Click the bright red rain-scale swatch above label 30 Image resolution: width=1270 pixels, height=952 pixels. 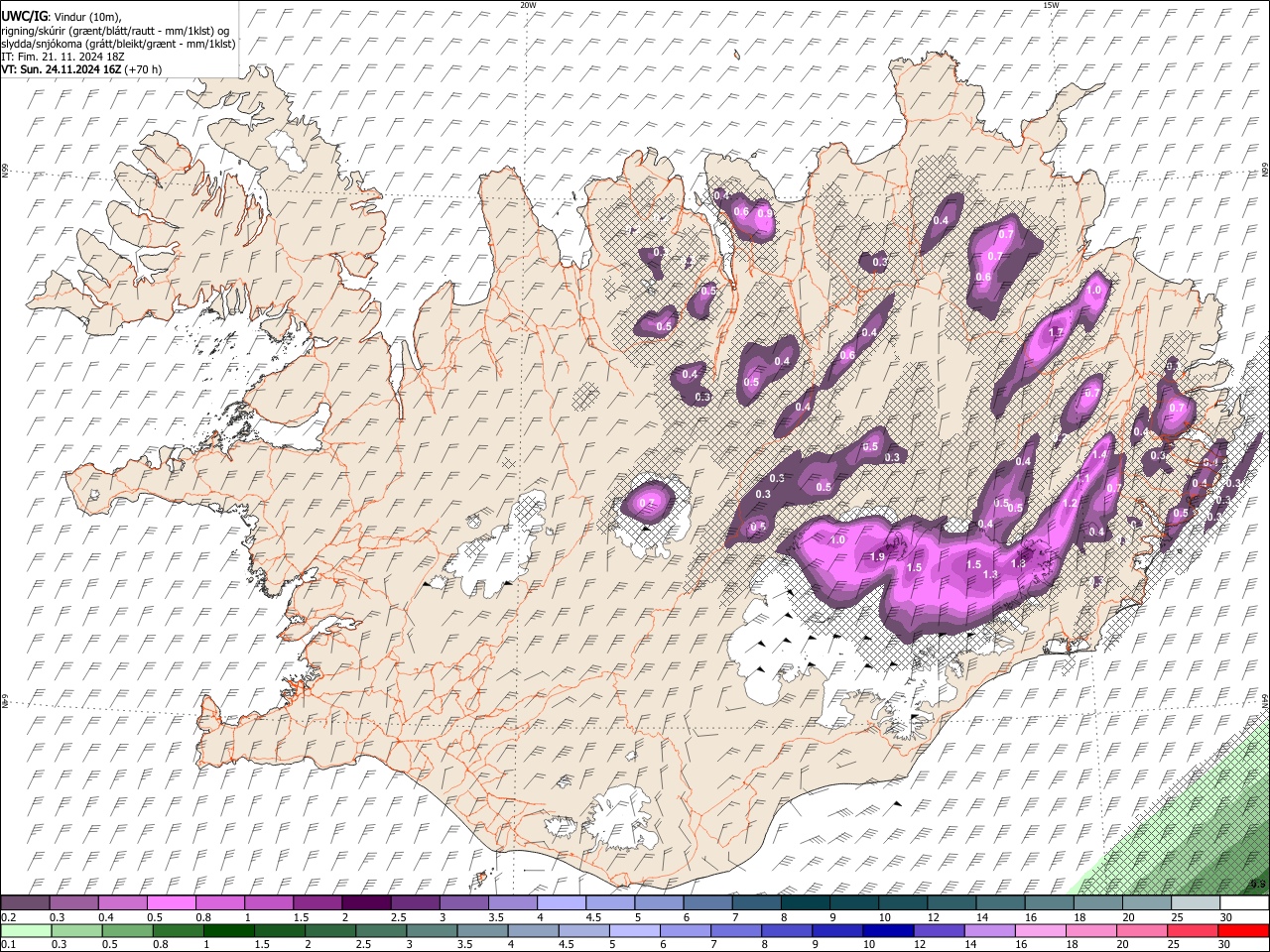coord(1245,931)
